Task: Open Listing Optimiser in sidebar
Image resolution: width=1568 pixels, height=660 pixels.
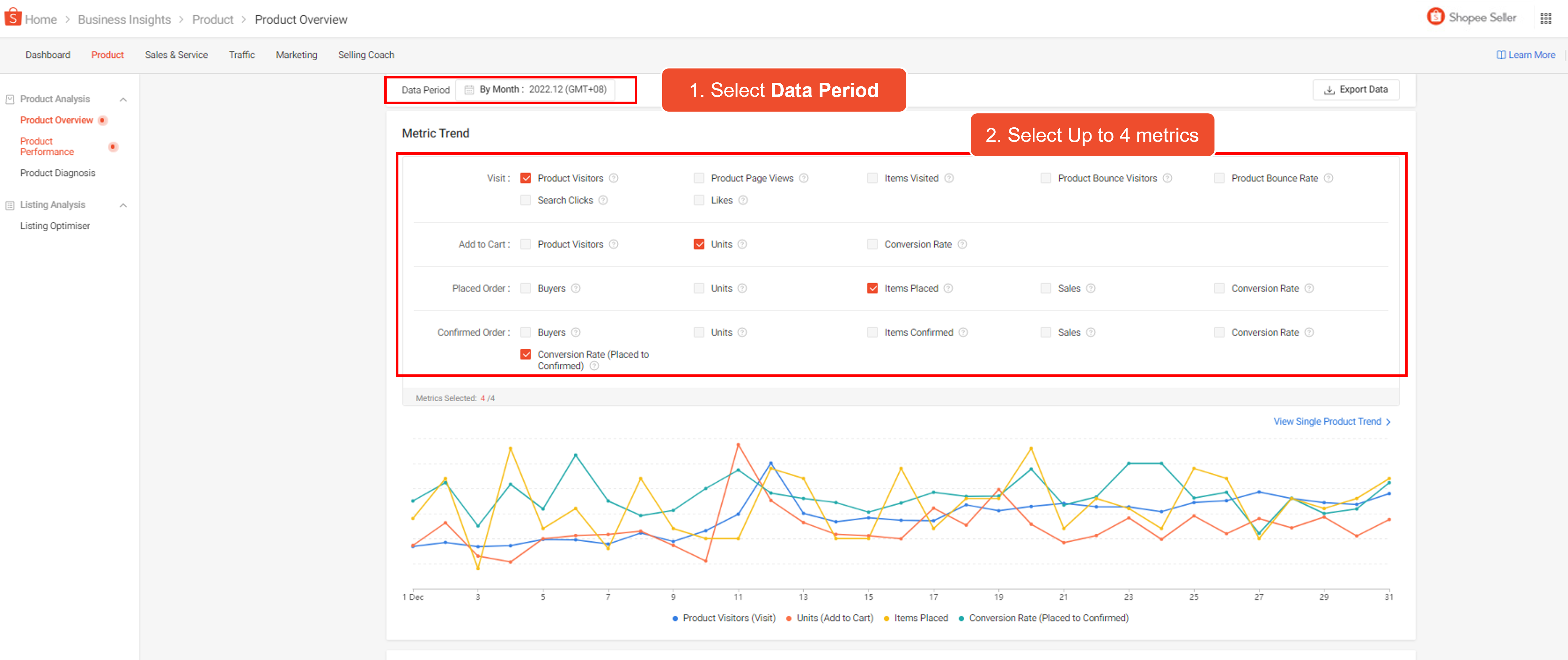Action: tap(55, 226)
